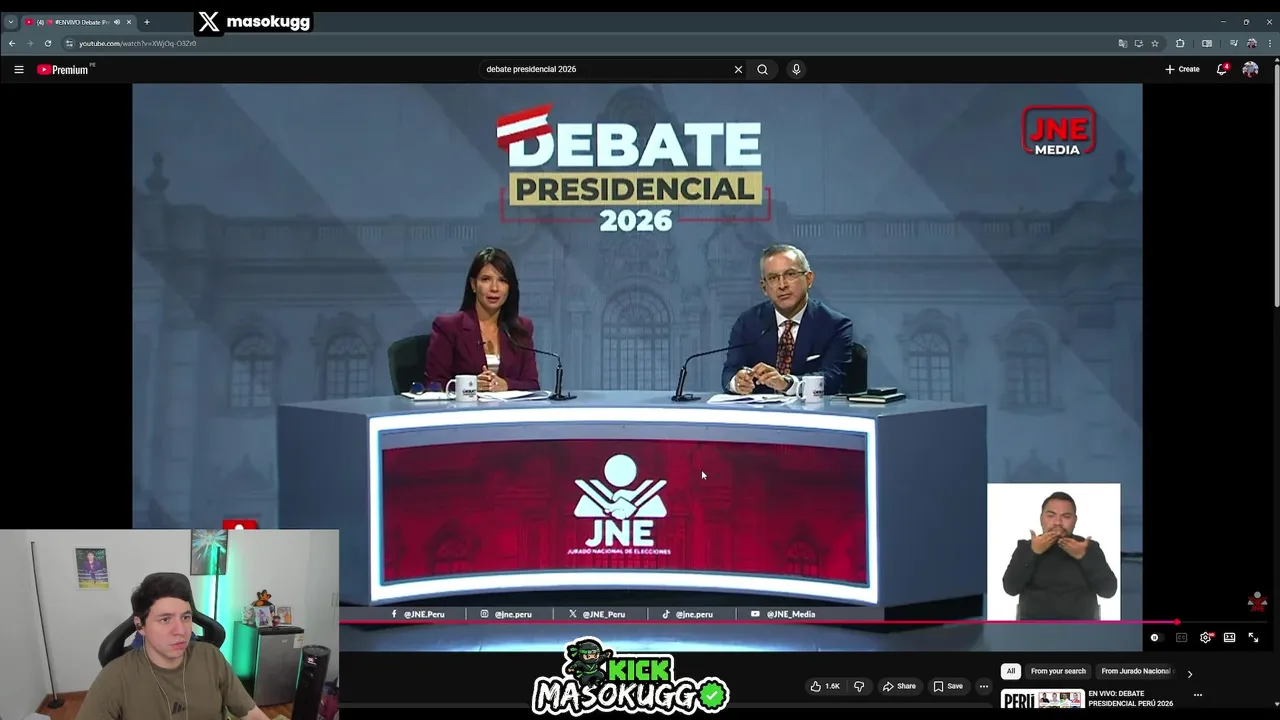Mute the tab via its speaker icon
This screenshot has width=1280, height=720.
117,22
